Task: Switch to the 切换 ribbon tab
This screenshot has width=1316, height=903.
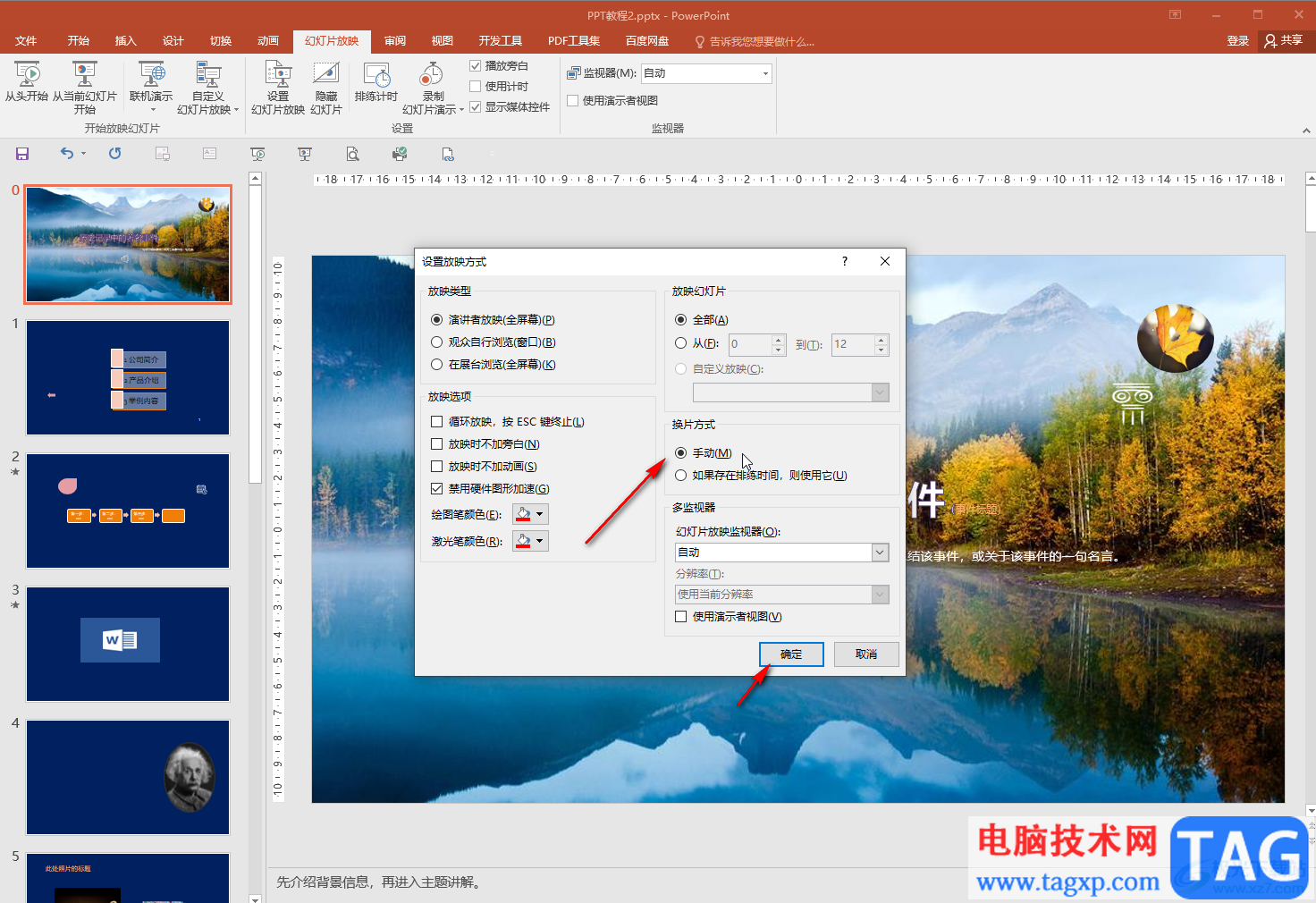Action: pyautogui.click(x=221, y=41)
